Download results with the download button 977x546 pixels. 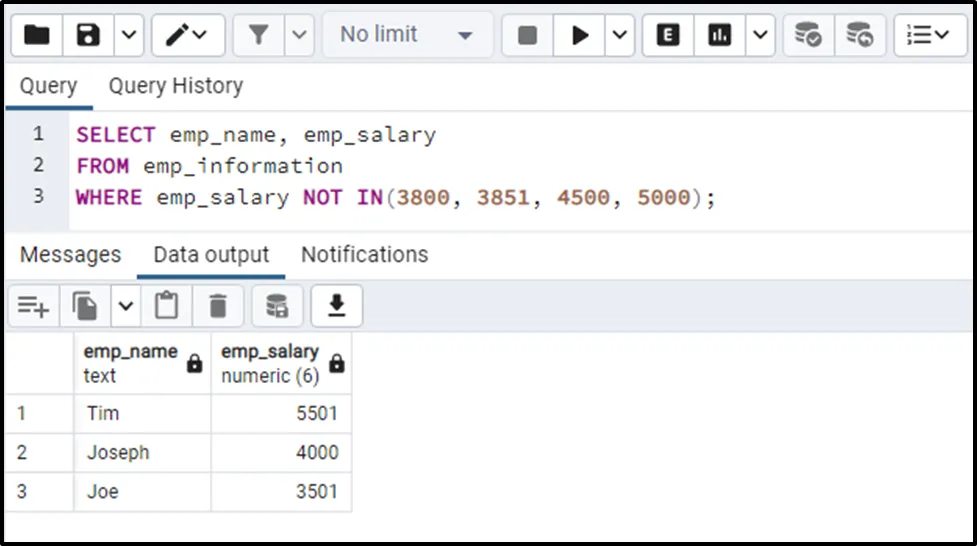point(336,306)
